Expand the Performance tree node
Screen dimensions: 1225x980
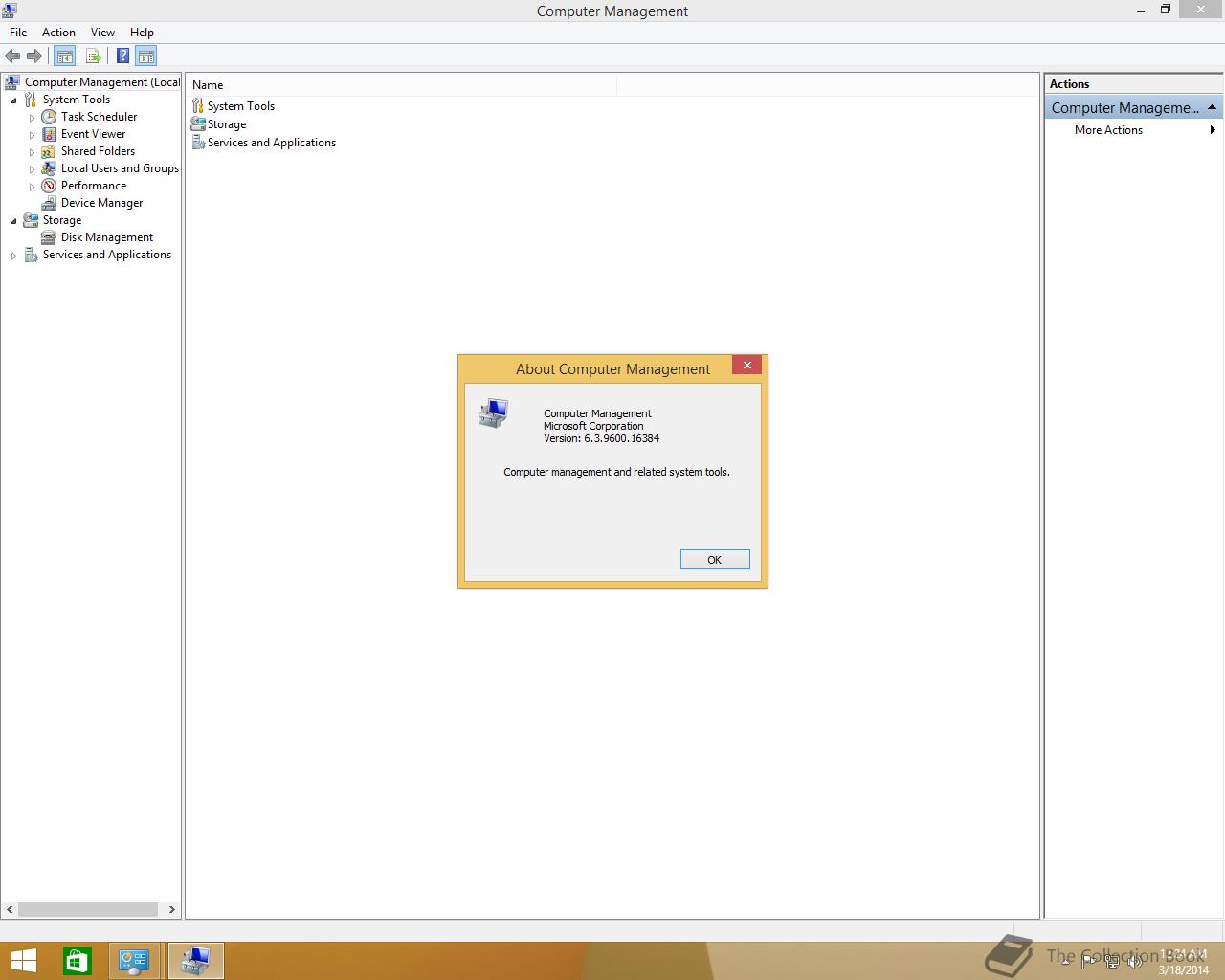pos(32,187)
